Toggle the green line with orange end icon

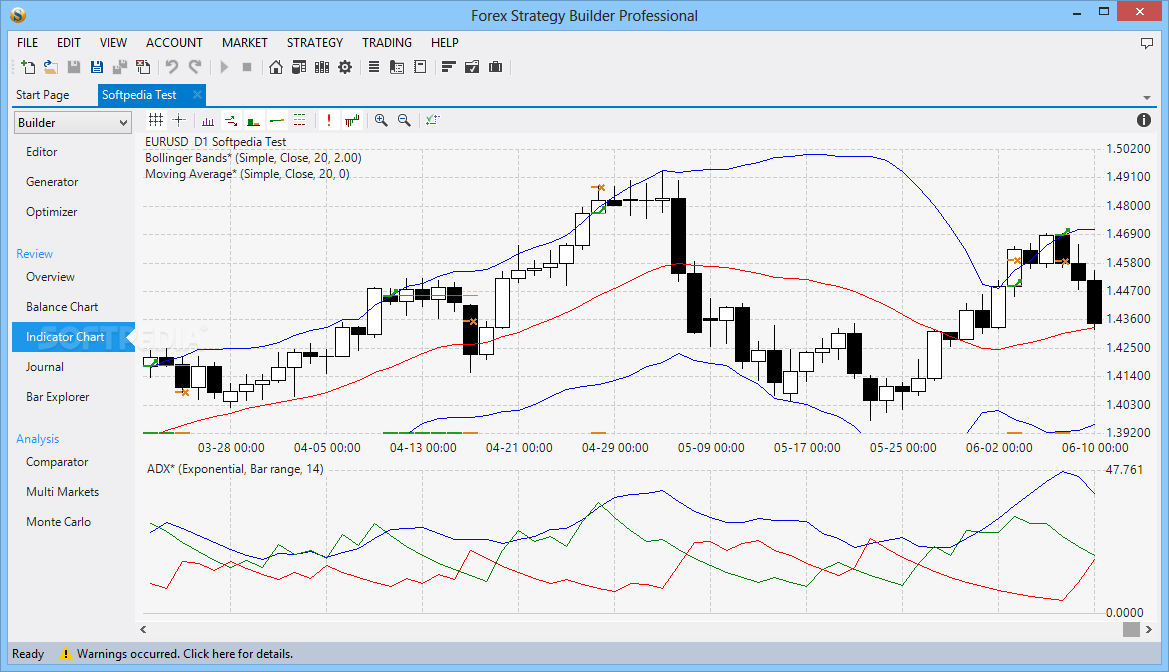tap(277, 120)
